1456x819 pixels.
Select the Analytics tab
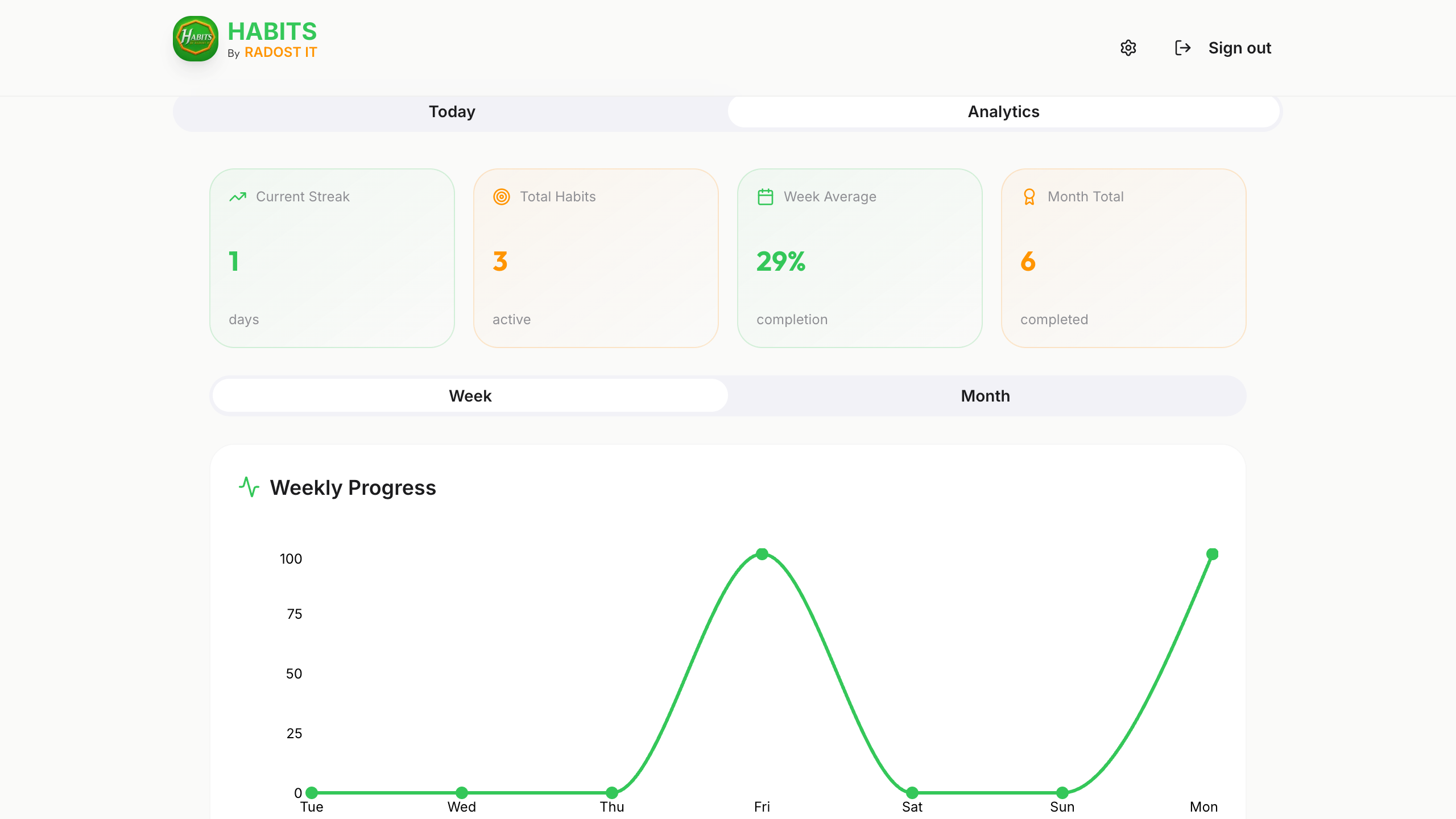tap(1004, 111)
